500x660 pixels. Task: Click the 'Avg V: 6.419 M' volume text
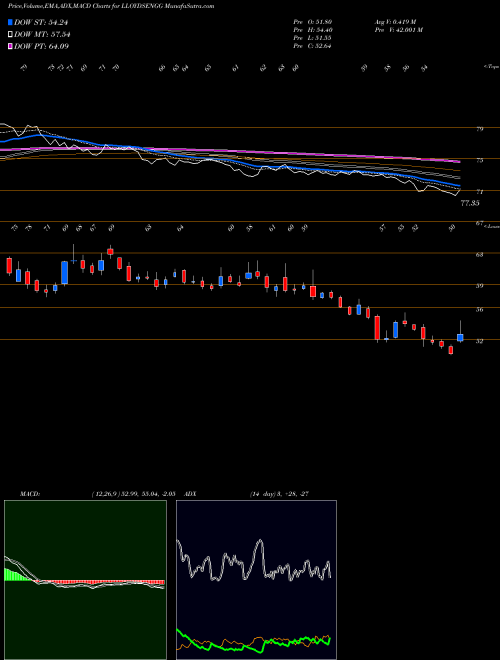[397, 21]
